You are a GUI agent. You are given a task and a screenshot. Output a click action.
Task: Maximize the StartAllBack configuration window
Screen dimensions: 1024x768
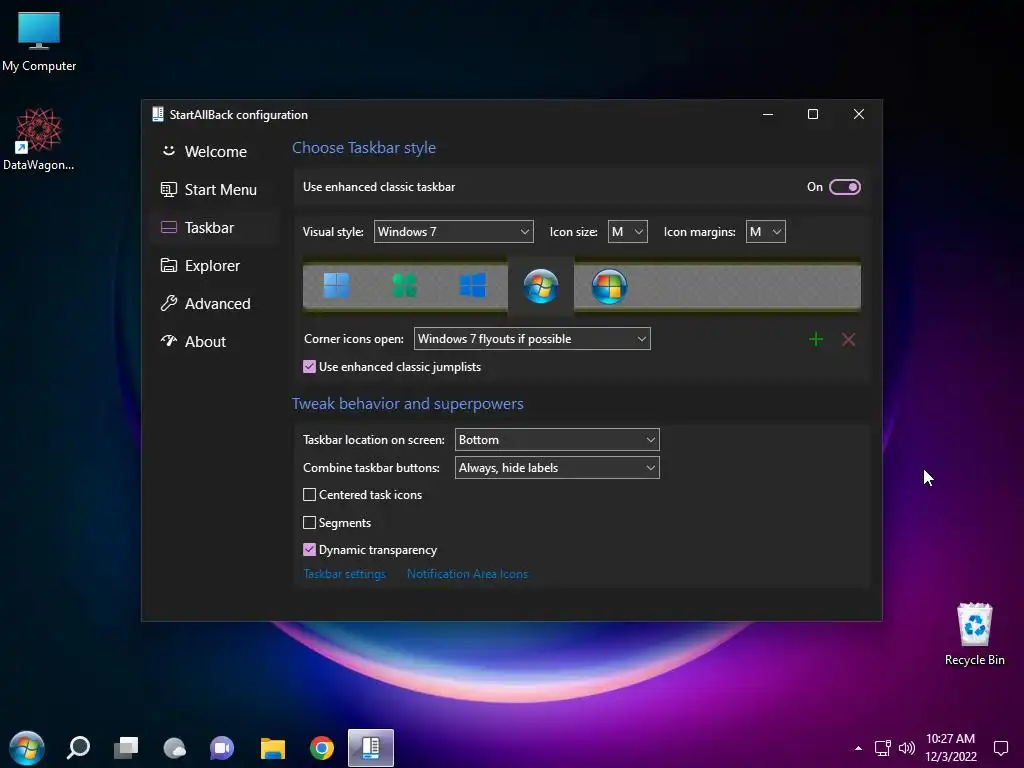(x=812, y=114)
